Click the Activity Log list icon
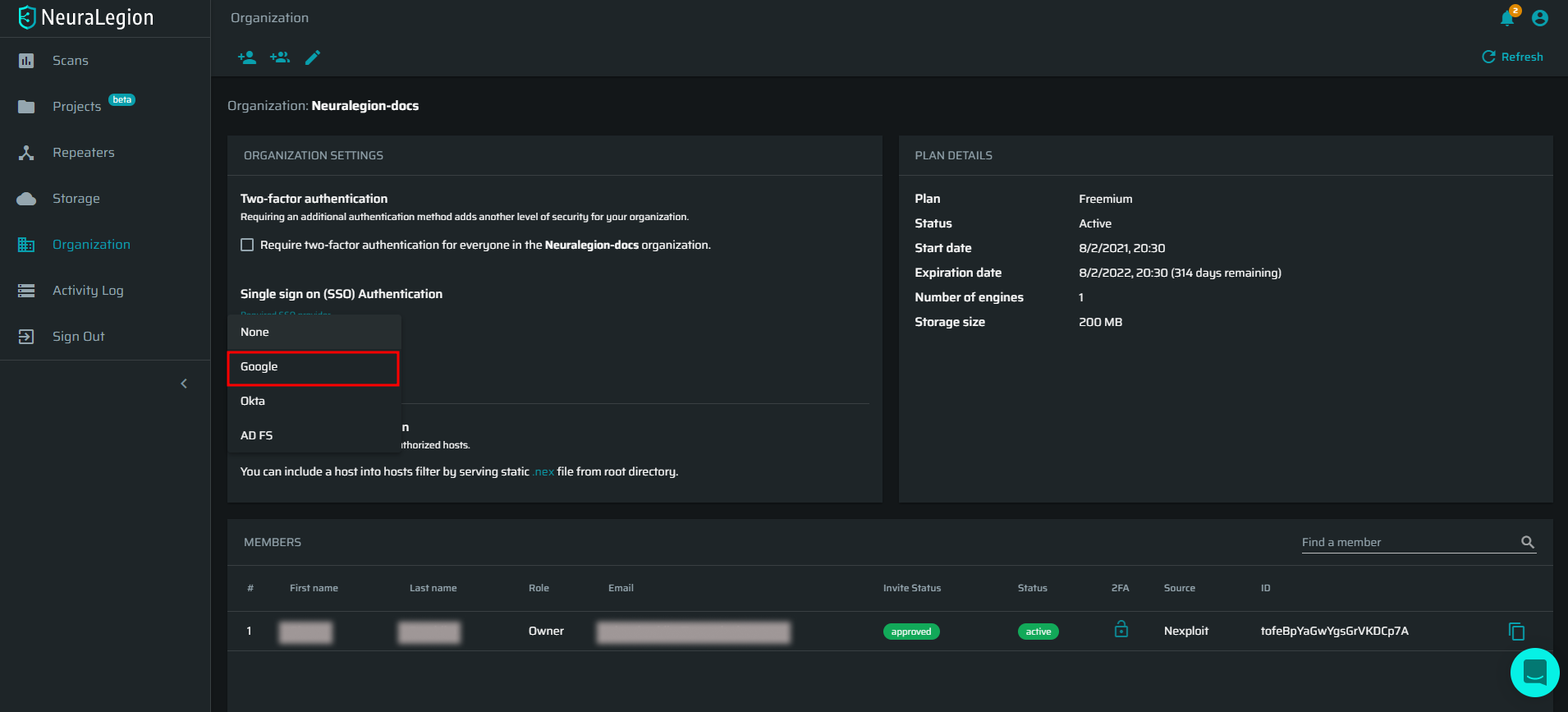Screen dimensions: 1568x712 tap(26, 291)
